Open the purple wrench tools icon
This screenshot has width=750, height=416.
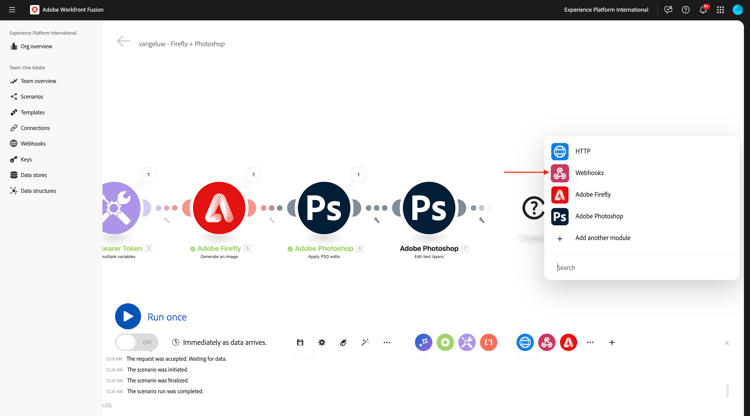point(467,342)
